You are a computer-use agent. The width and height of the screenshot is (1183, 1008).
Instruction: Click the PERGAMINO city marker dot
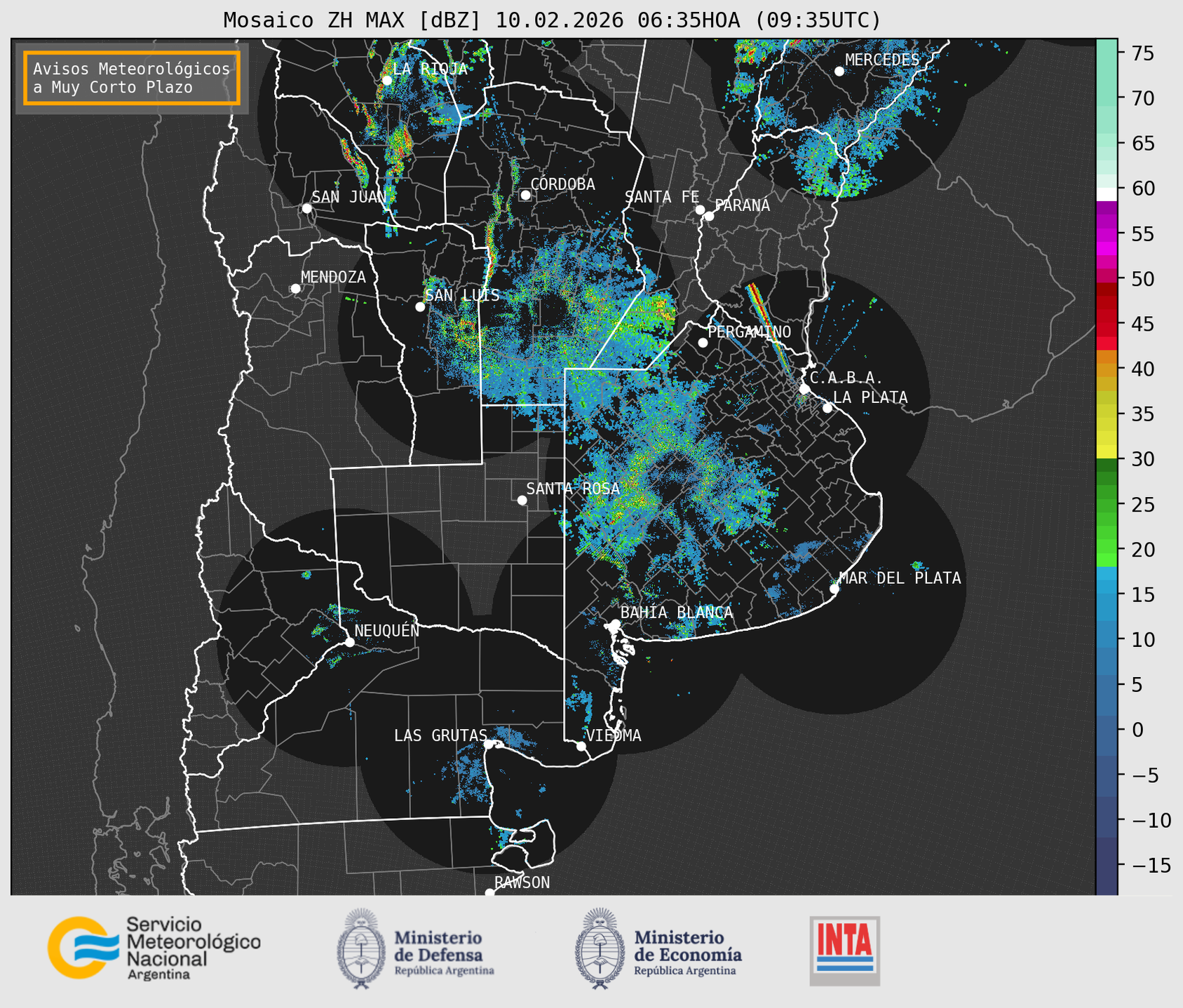tap(703, 342)
